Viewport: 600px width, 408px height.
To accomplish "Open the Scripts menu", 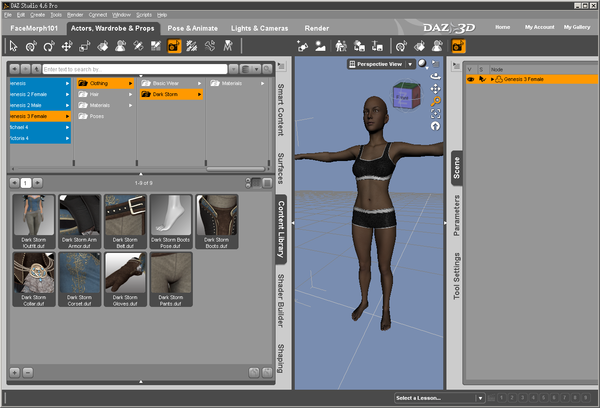I will click(144, 15).
